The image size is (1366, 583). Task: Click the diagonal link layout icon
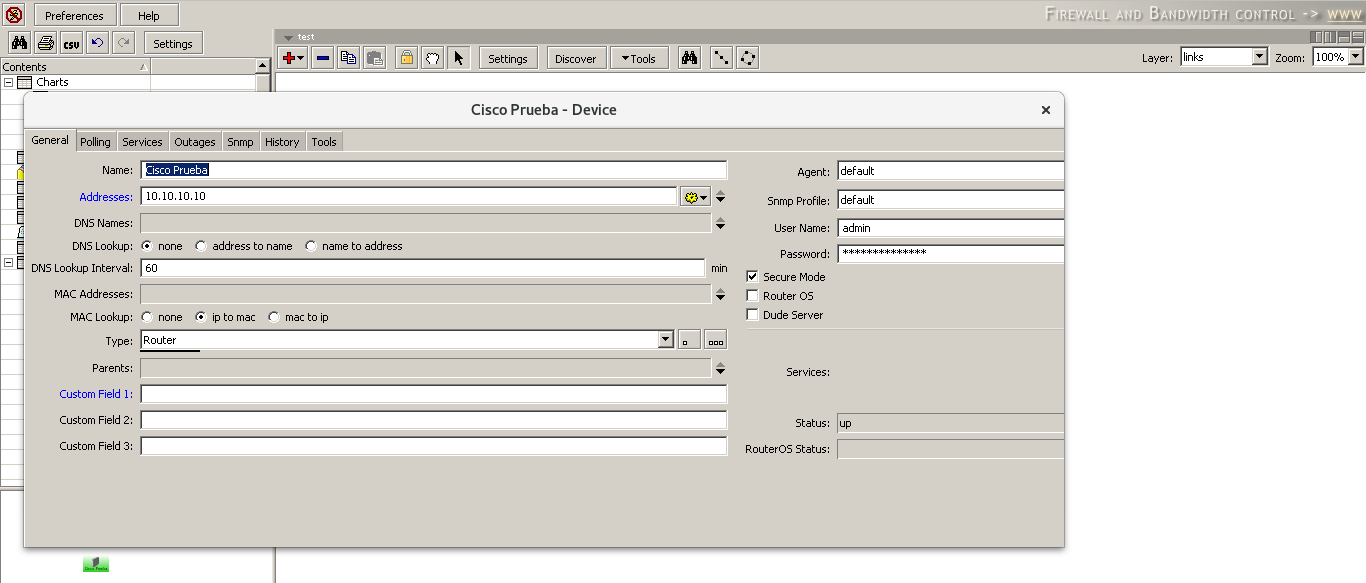(x=721, y=58)
